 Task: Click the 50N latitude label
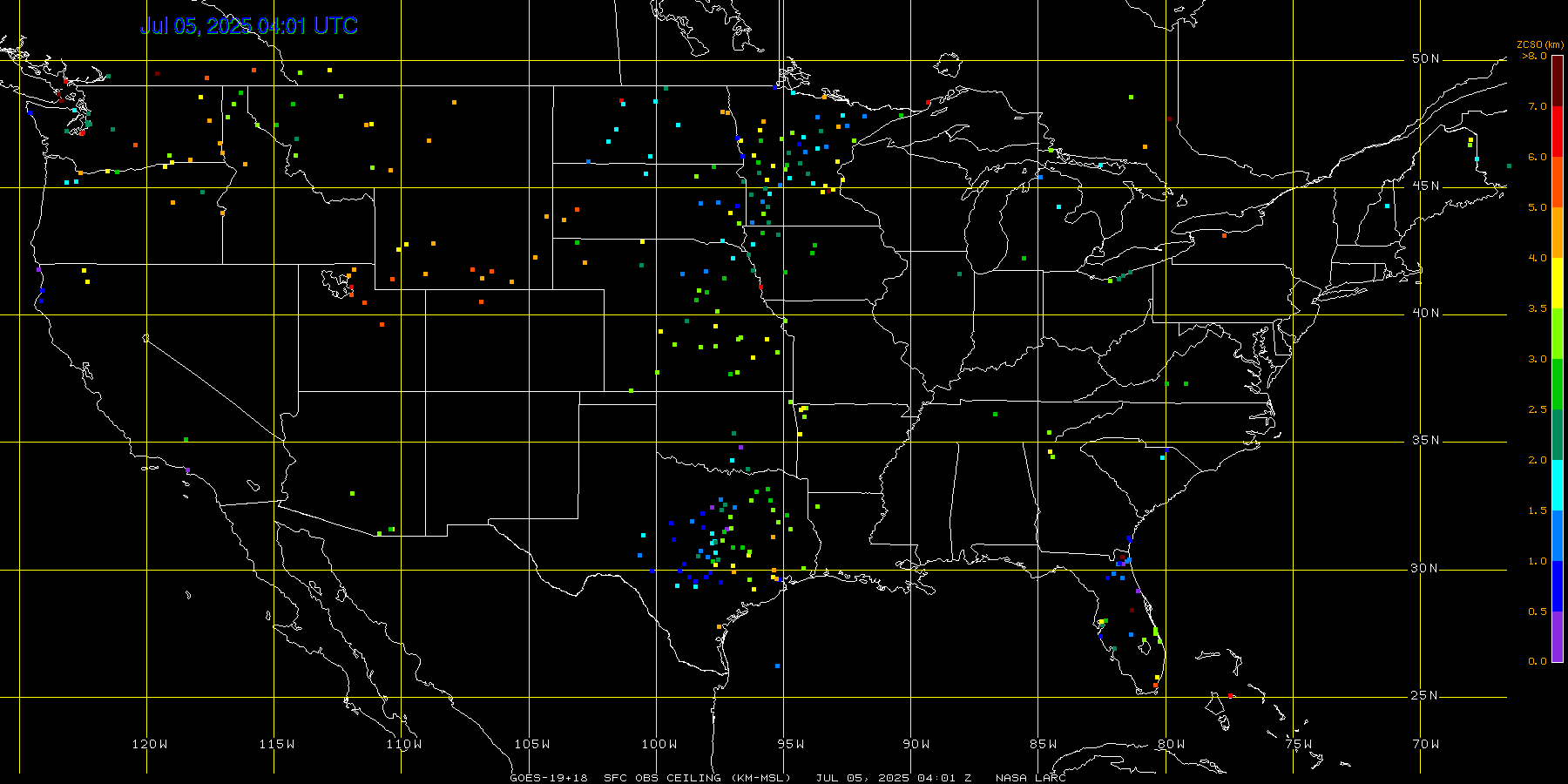pyautogui.click(x=1425, y=58)
